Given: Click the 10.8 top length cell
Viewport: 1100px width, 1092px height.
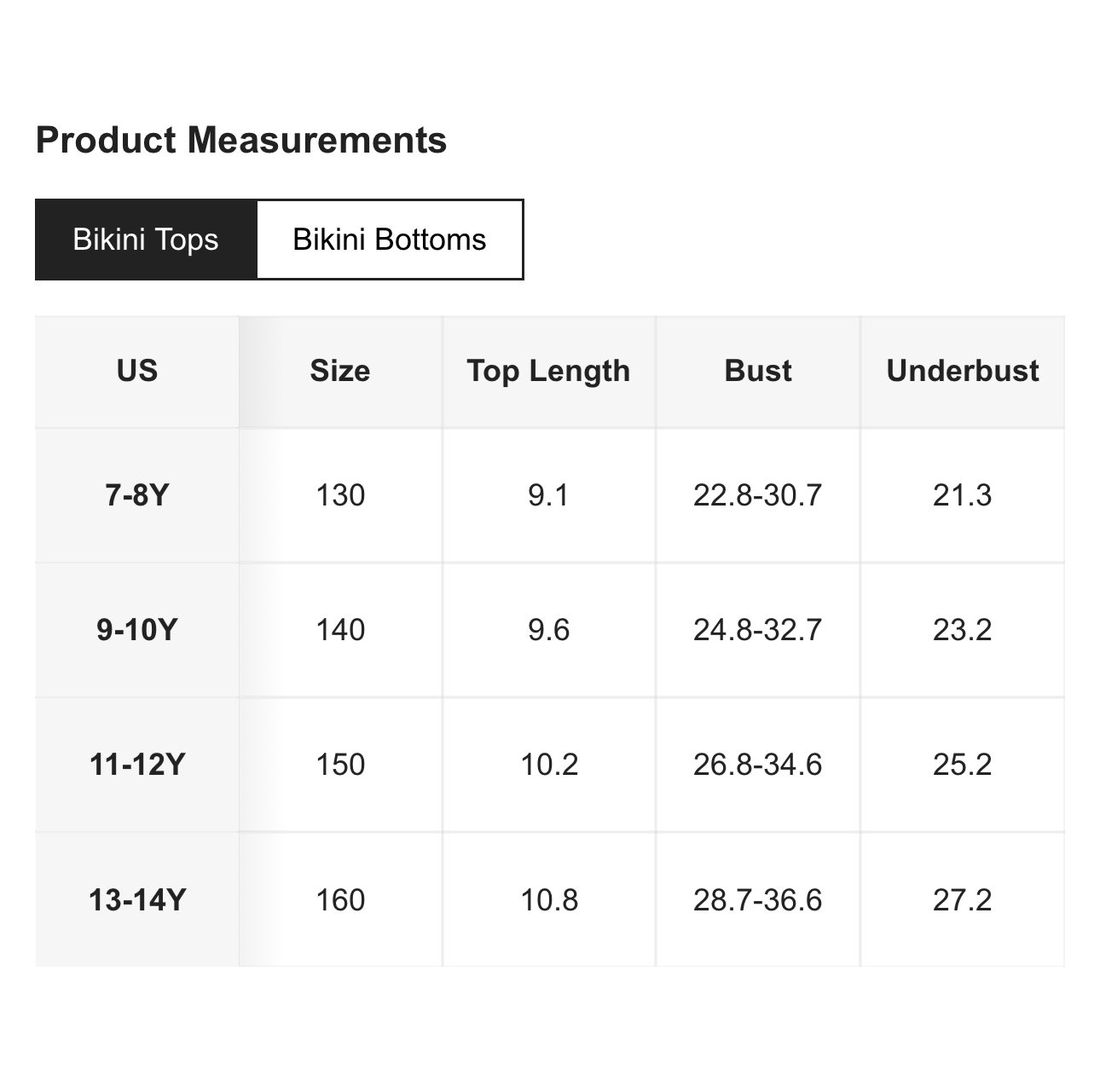Looking at the screenshot, I should coord(549,900).
